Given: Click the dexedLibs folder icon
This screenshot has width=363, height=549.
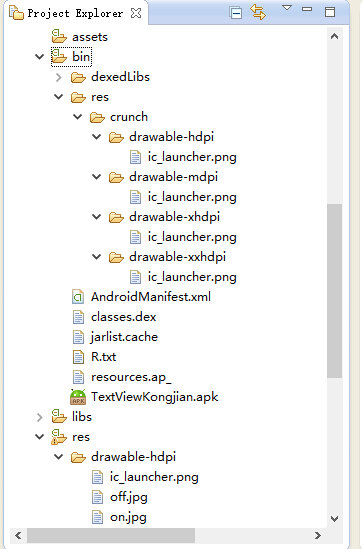Looking at the screenshot, I should (x=78, y=77).
